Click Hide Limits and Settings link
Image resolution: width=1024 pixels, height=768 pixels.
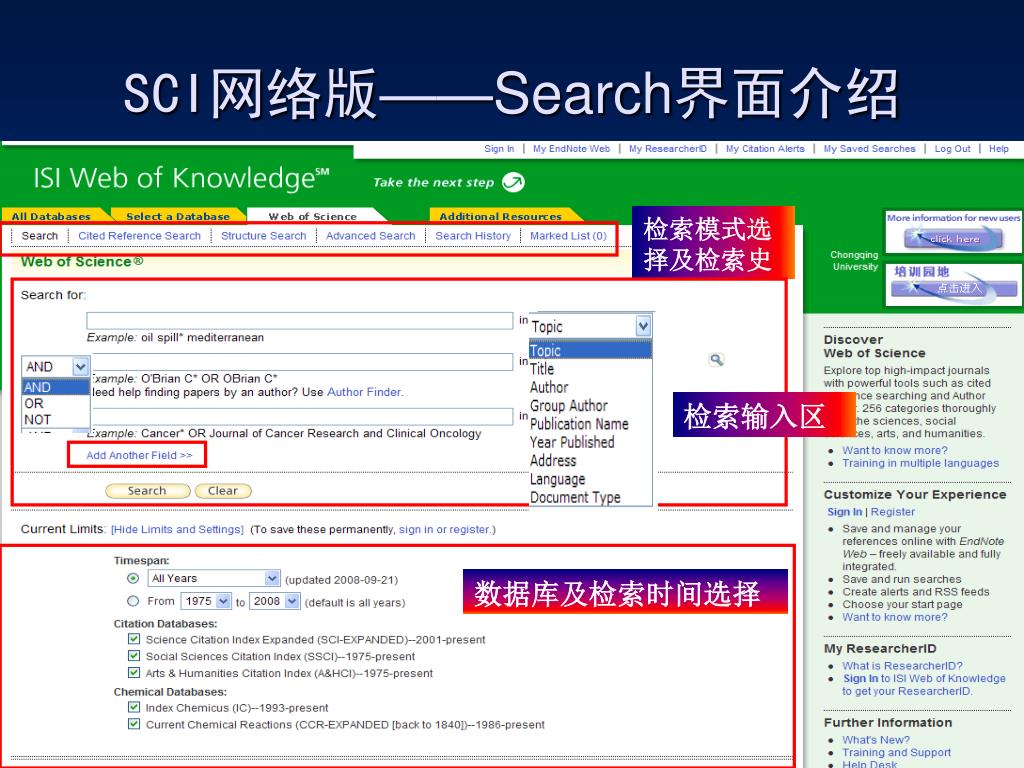click(x=177, y=530)
